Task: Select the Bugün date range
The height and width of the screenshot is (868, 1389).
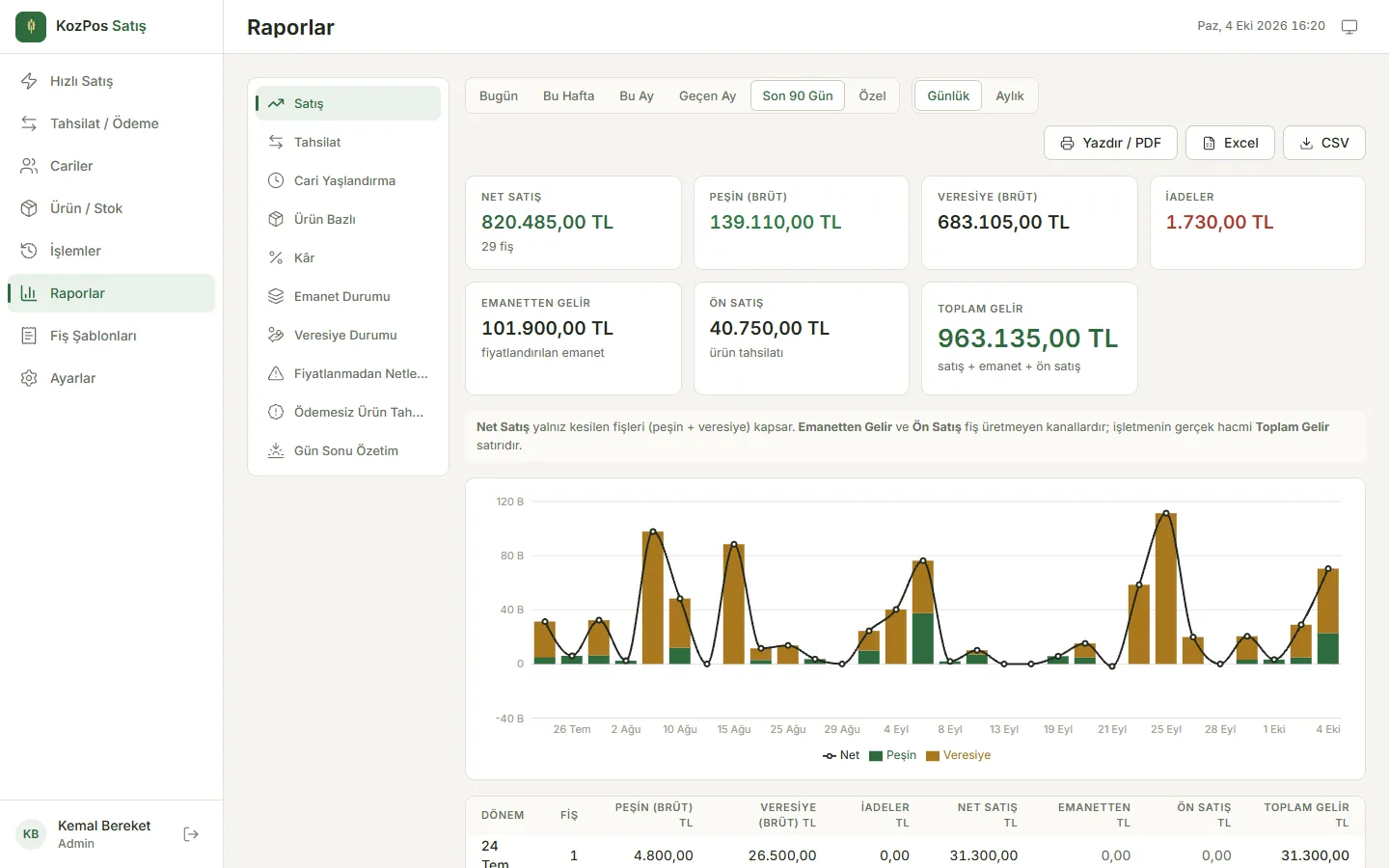Action: (499, 95)
